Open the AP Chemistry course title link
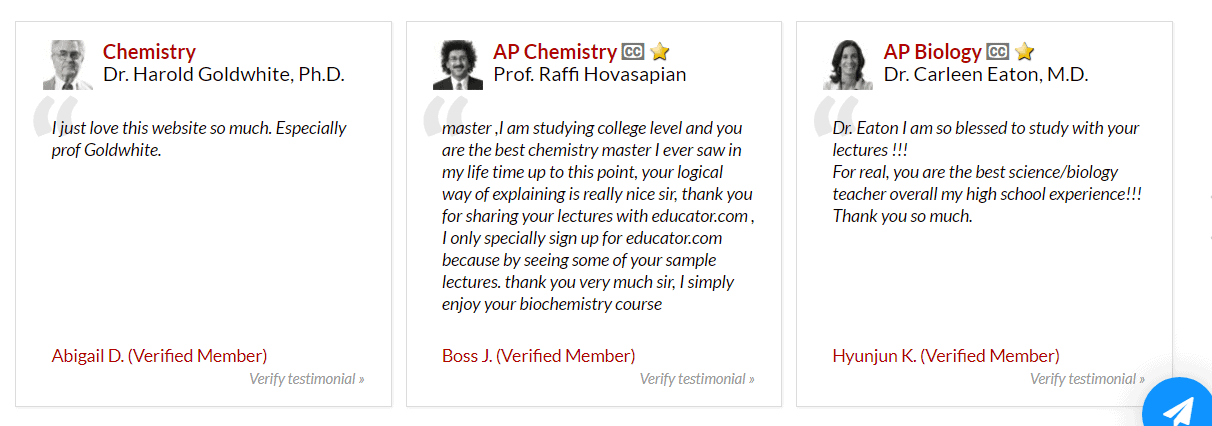This screenshot has width=1212, height=426. pos(555,51)
